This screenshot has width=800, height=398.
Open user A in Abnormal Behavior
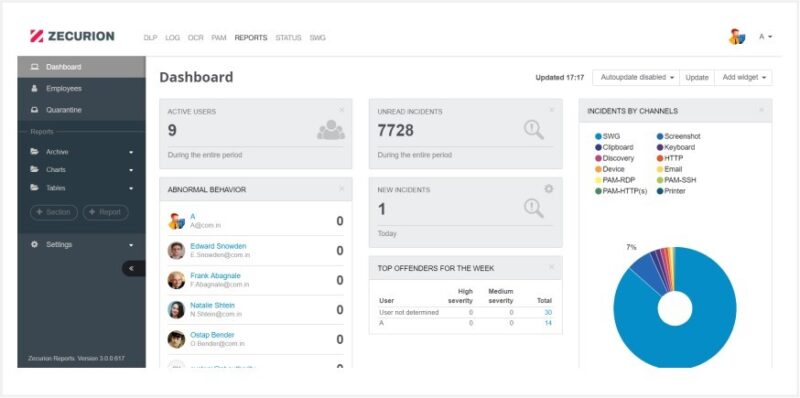193,216
